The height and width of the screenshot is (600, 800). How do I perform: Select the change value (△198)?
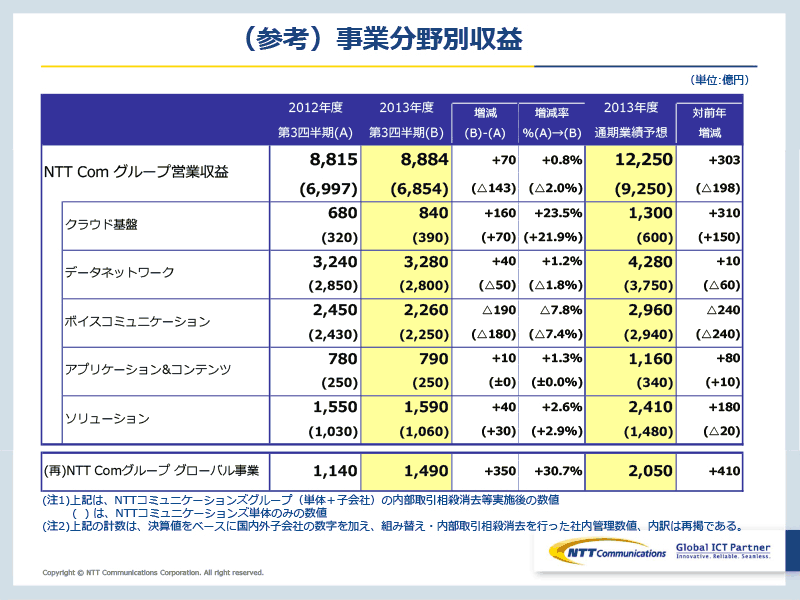click(x=718, y=188)
